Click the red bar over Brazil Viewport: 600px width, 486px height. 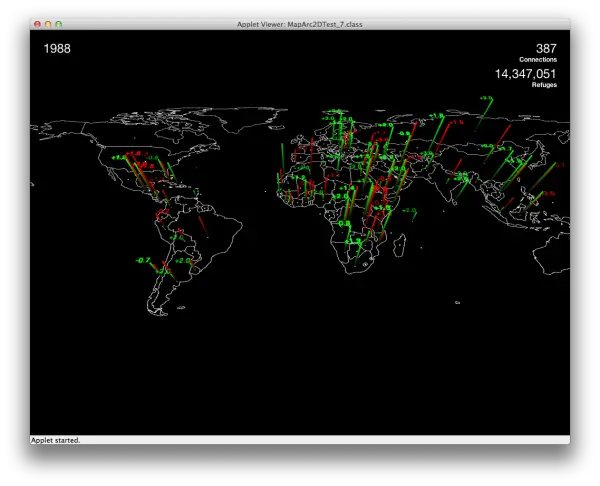(x=203, y=226)
